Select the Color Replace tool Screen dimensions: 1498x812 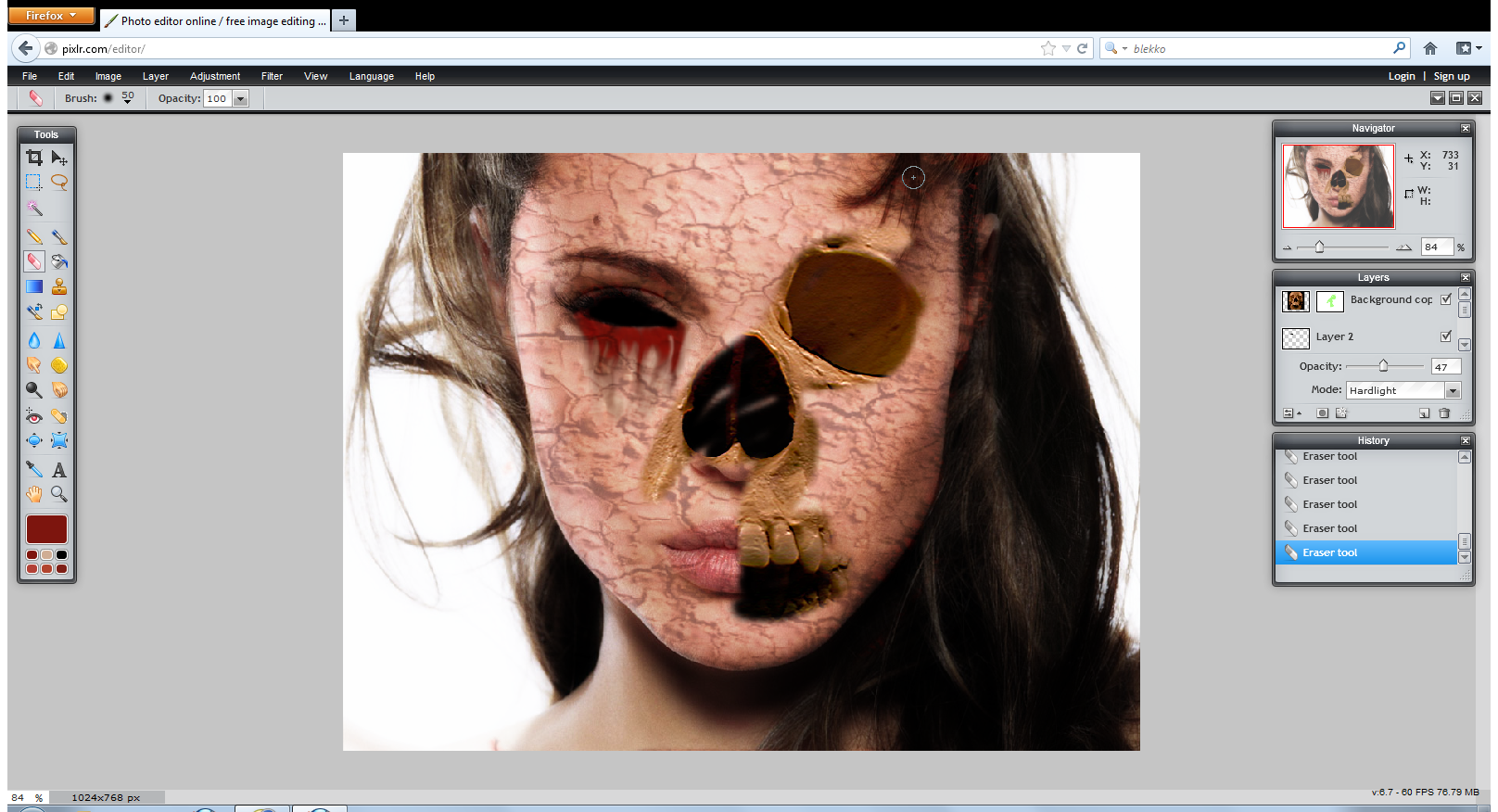tap(34, 311)
